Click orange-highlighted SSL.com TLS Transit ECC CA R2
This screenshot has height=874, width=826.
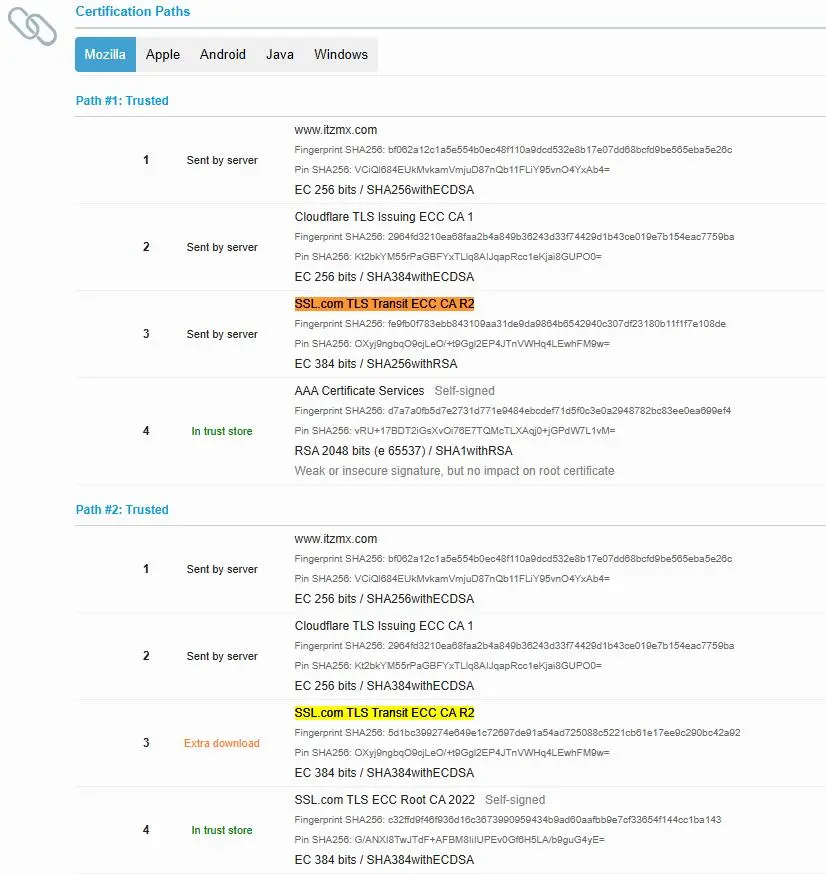(385, 304)
